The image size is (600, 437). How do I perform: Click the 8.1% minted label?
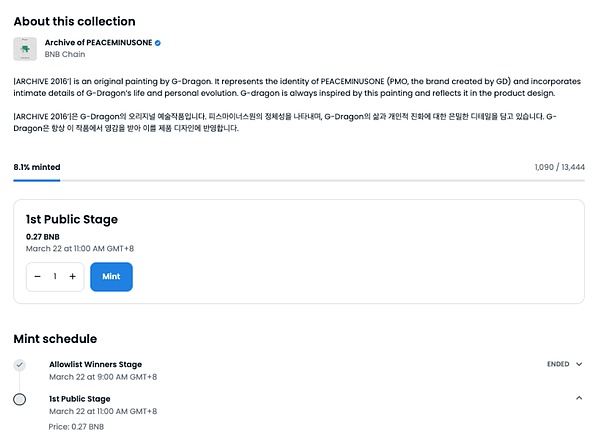point(37,167)
